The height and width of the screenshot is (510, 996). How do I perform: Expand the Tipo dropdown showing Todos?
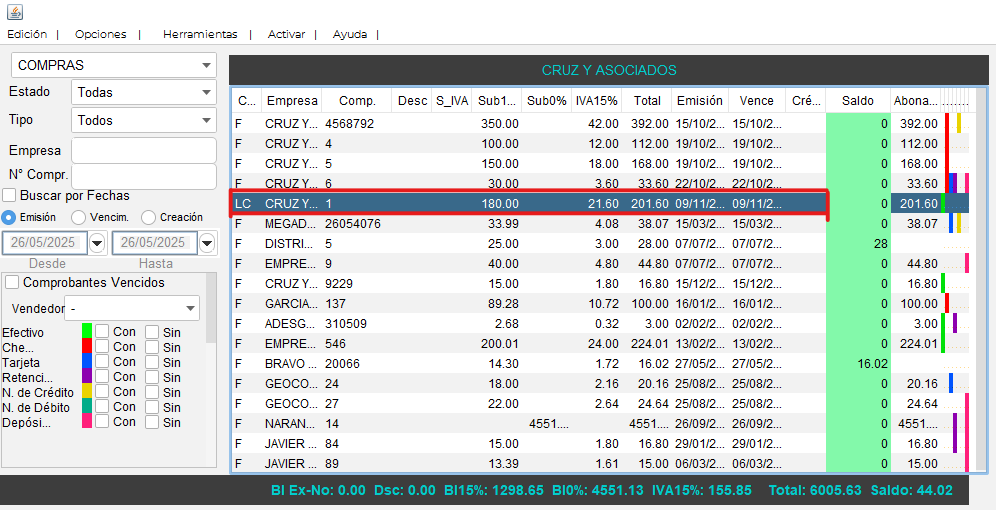coord(144,120)
